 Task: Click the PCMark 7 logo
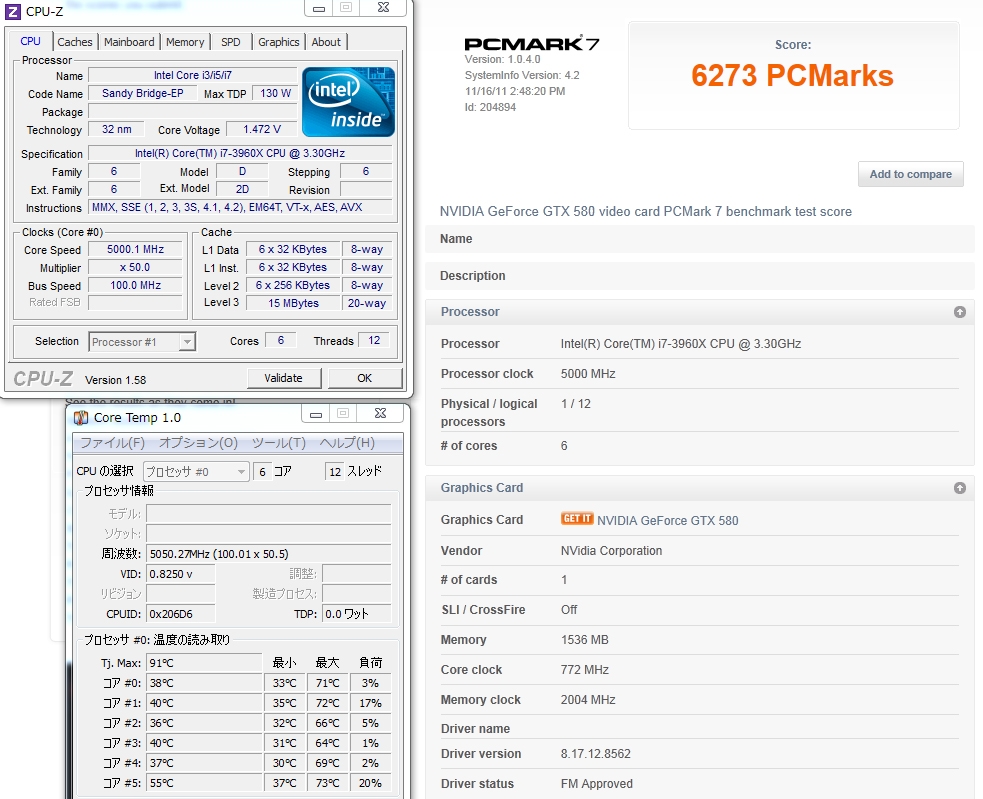click(538, 44)
